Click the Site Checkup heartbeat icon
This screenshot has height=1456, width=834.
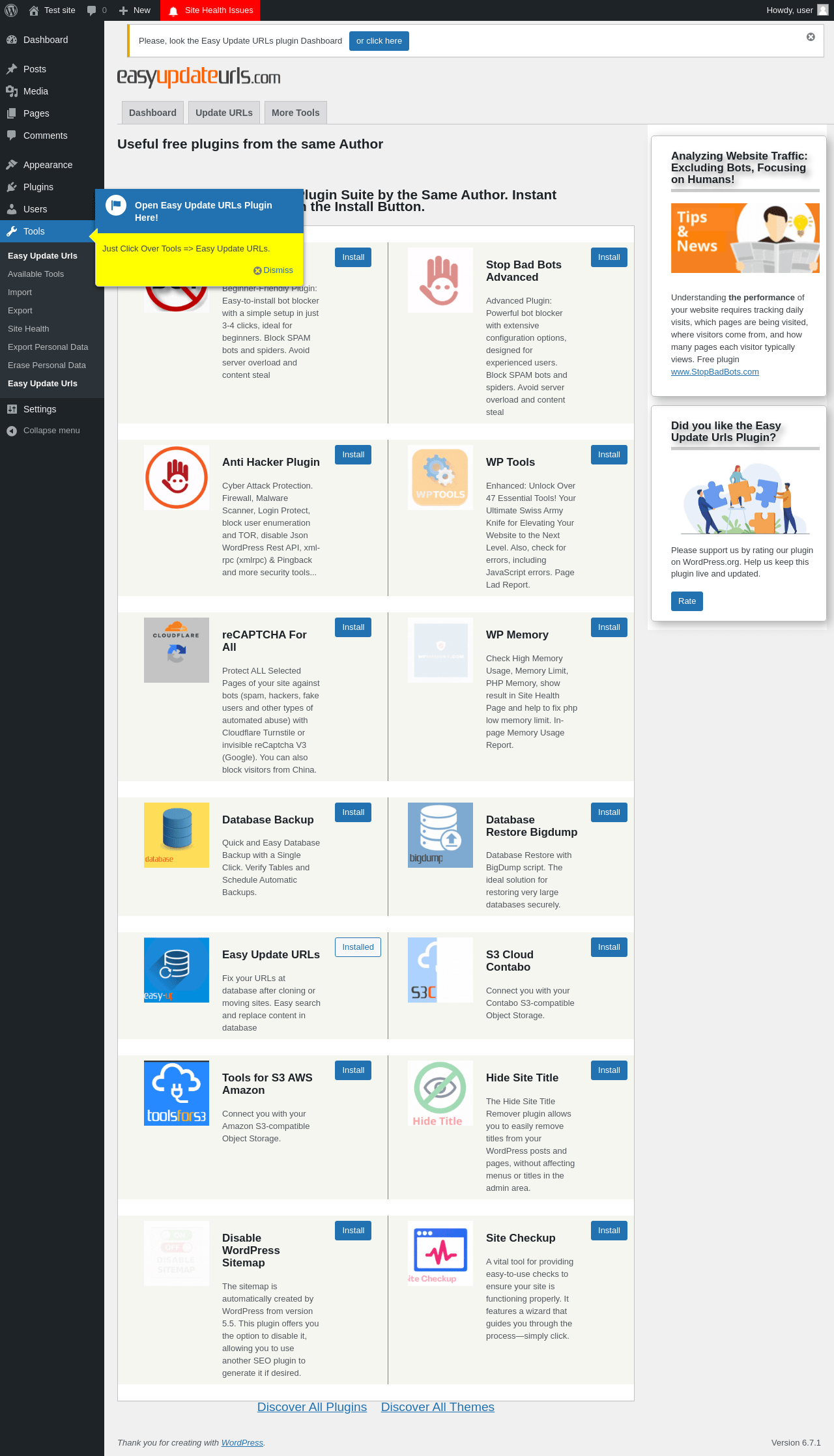tap(440, 1253)
